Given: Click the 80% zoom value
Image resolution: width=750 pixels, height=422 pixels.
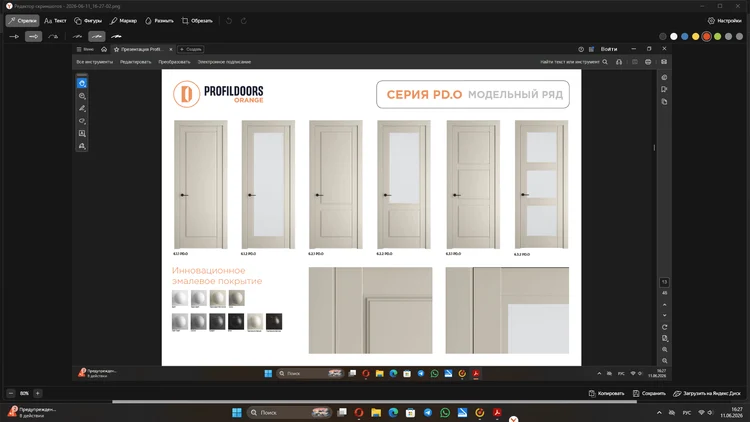Looking at the screenshot, I should point(24,393).
